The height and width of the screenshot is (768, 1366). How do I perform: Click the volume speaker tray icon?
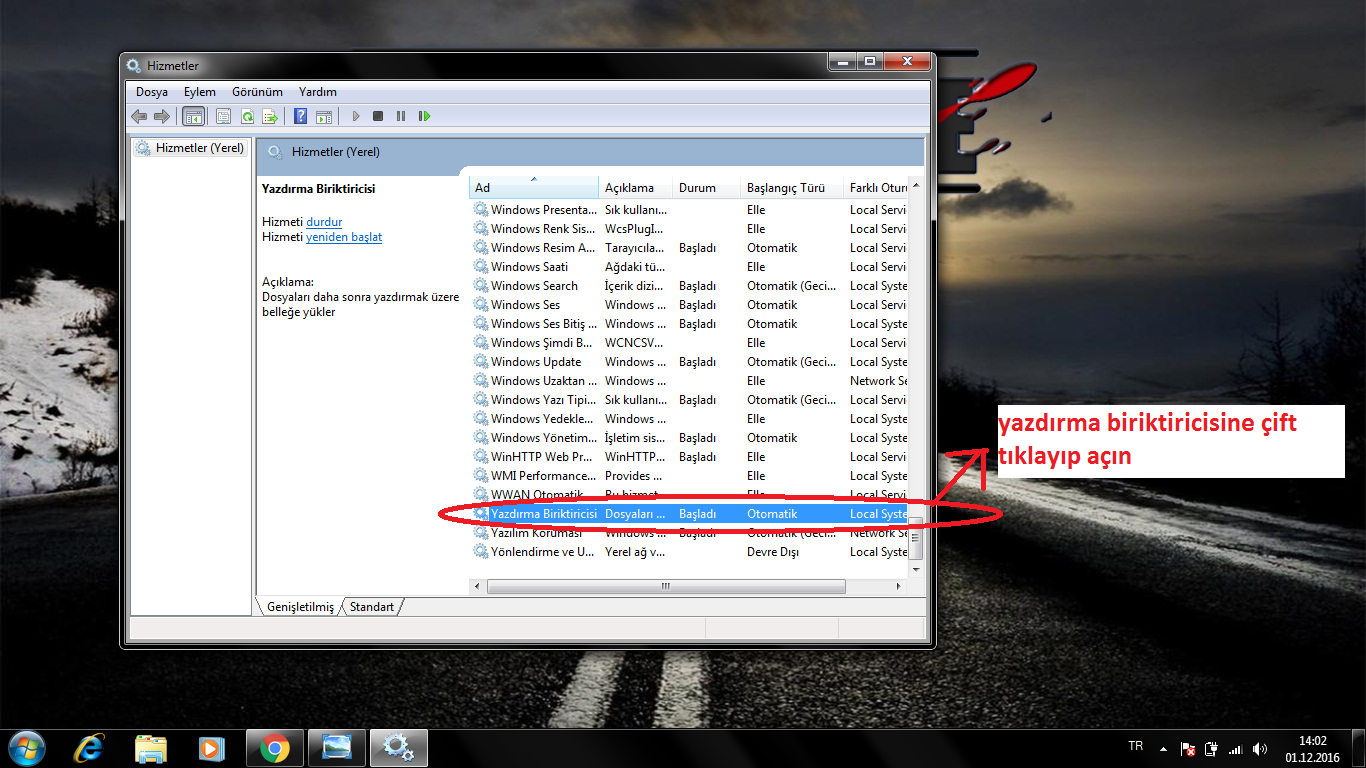(1260, 749)
